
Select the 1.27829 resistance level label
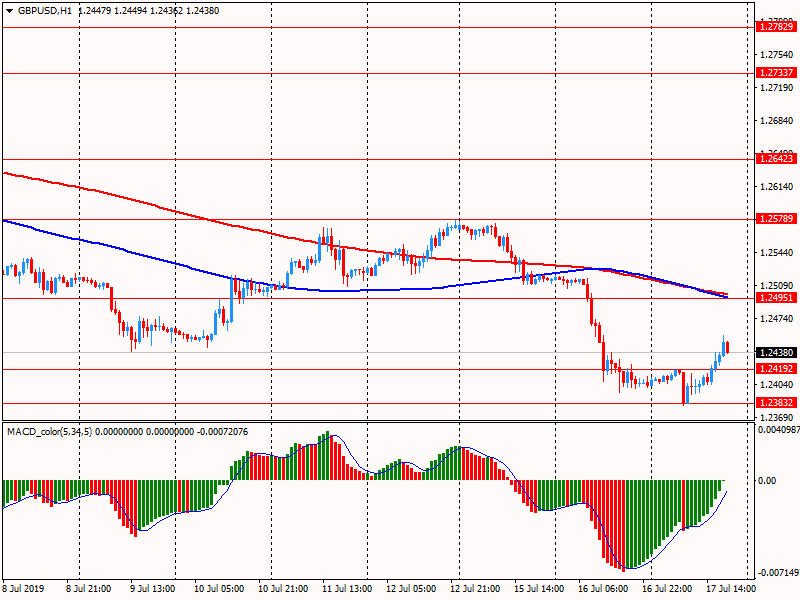(776, 27)
